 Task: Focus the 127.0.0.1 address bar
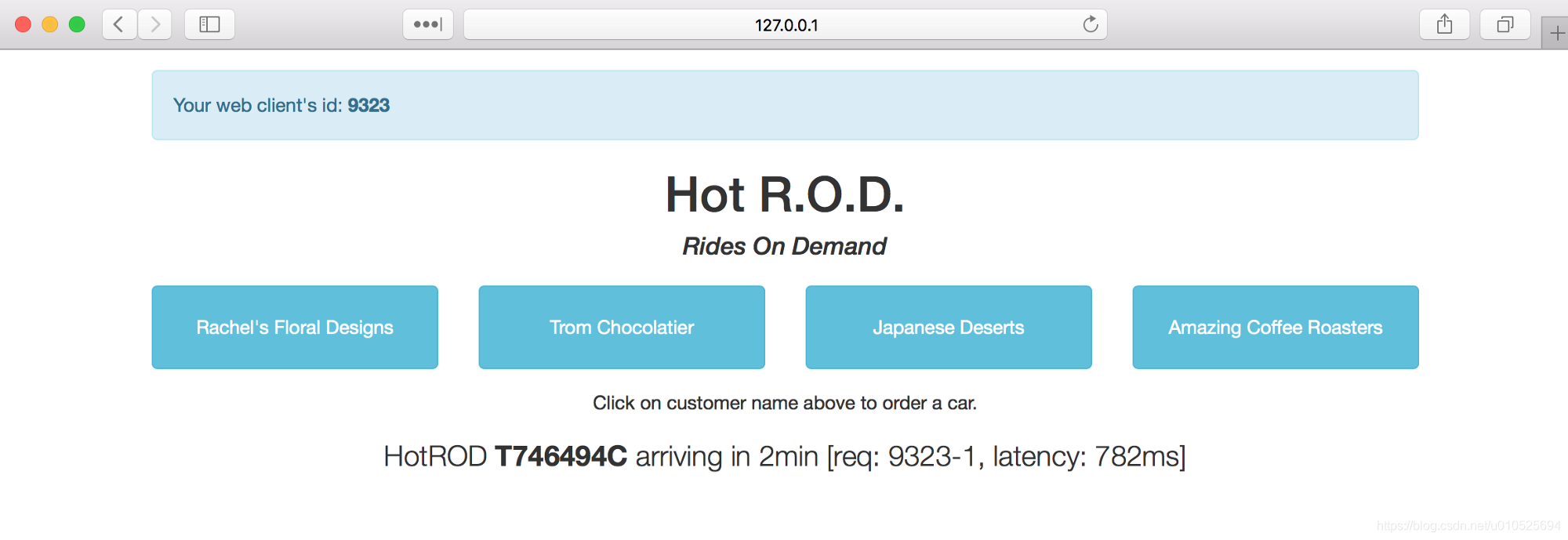click(786, 24)
